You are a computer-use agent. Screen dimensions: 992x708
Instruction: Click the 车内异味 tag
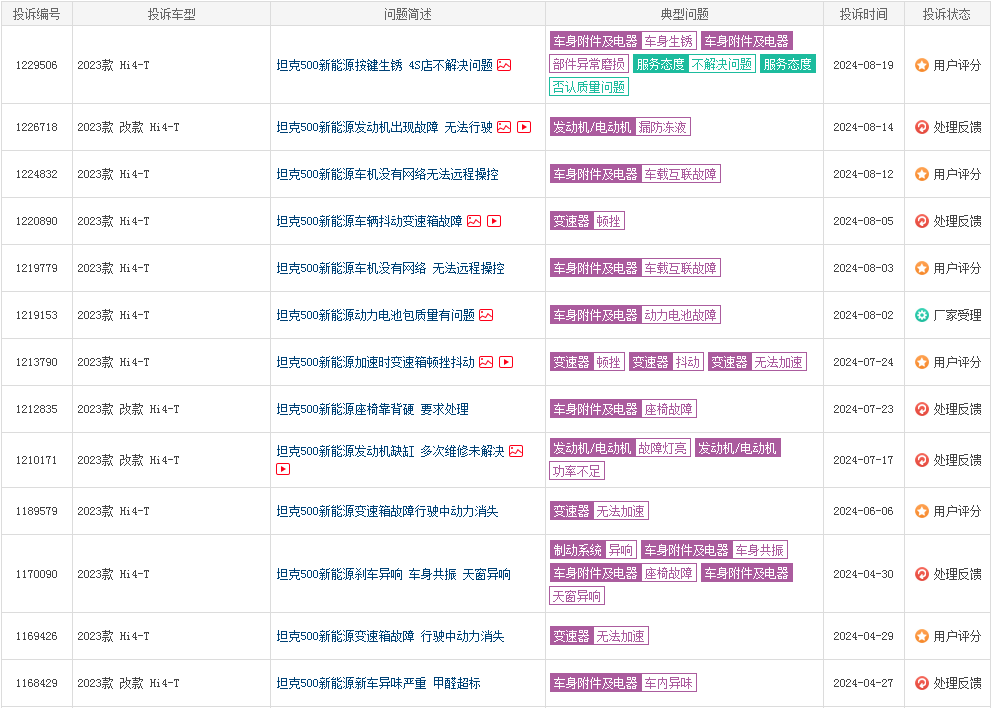coord(669,683)
